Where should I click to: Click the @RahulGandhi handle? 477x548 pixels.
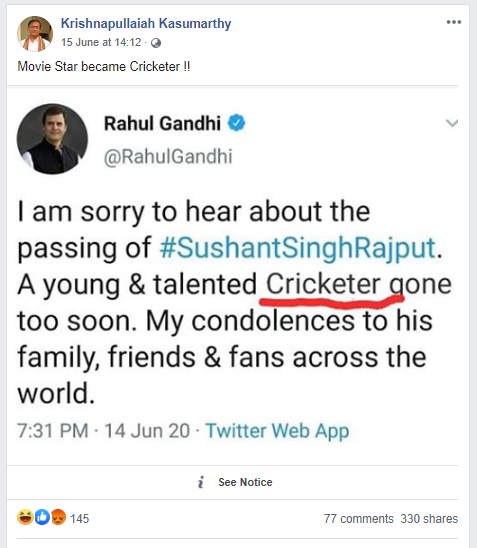tap(168, 156)
